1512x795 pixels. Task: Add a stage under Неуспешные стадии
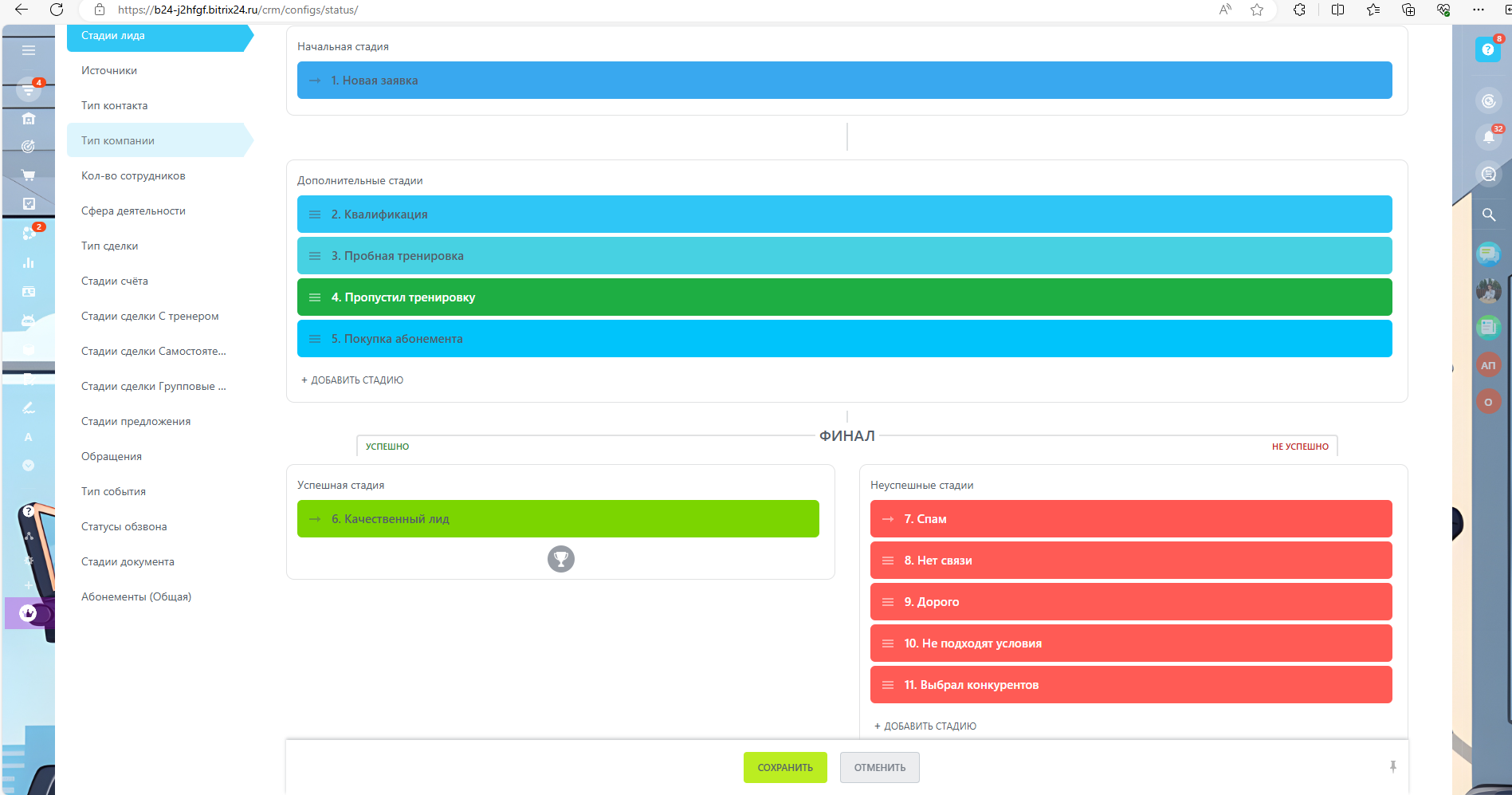tap(925, 726)
